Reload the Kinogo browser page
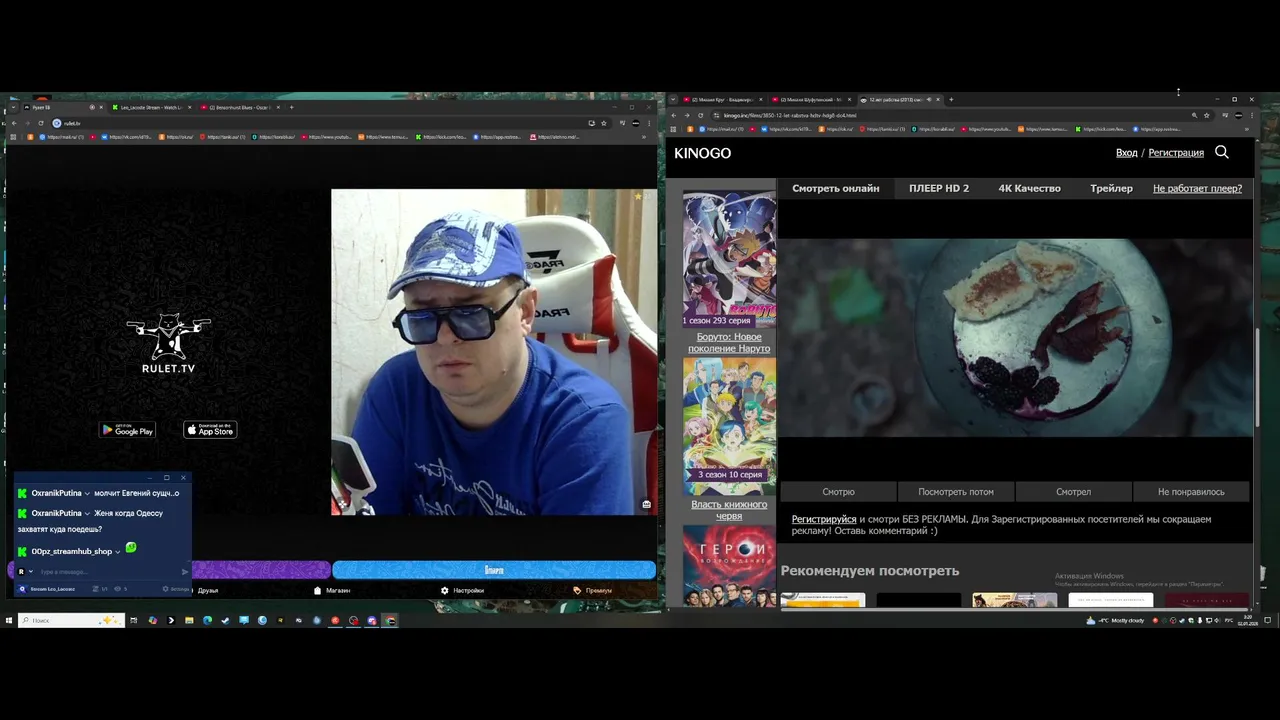 click(x=701, y=115)
